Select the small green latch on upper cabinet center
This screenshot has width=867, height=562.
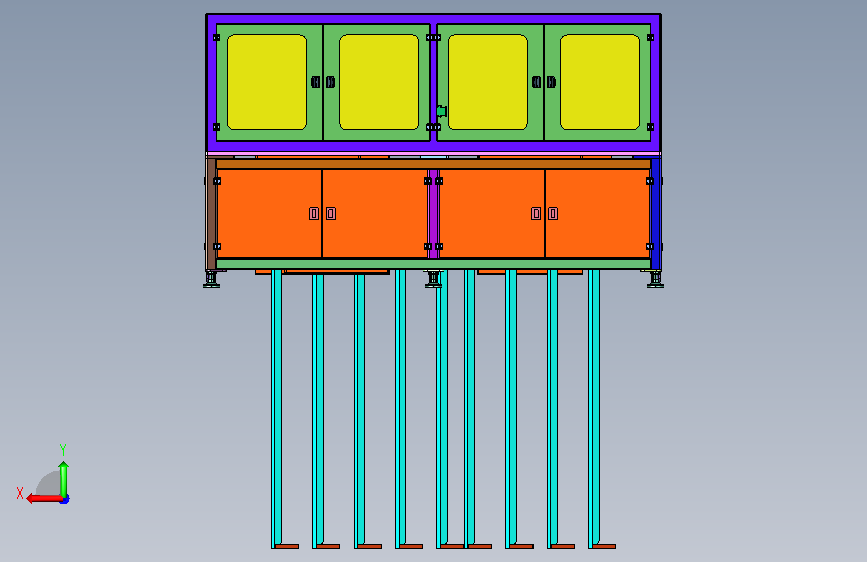pyautogui.click(x=441, y=111)
